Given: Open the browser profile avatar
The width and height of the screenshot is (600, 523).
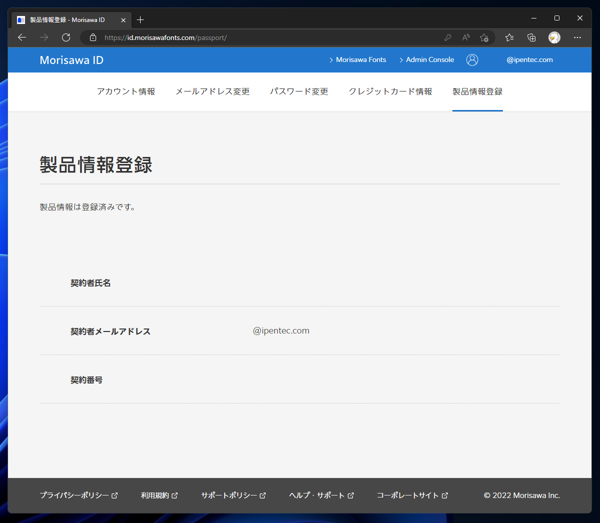Looking at the screenshot, I should (554, 37).
